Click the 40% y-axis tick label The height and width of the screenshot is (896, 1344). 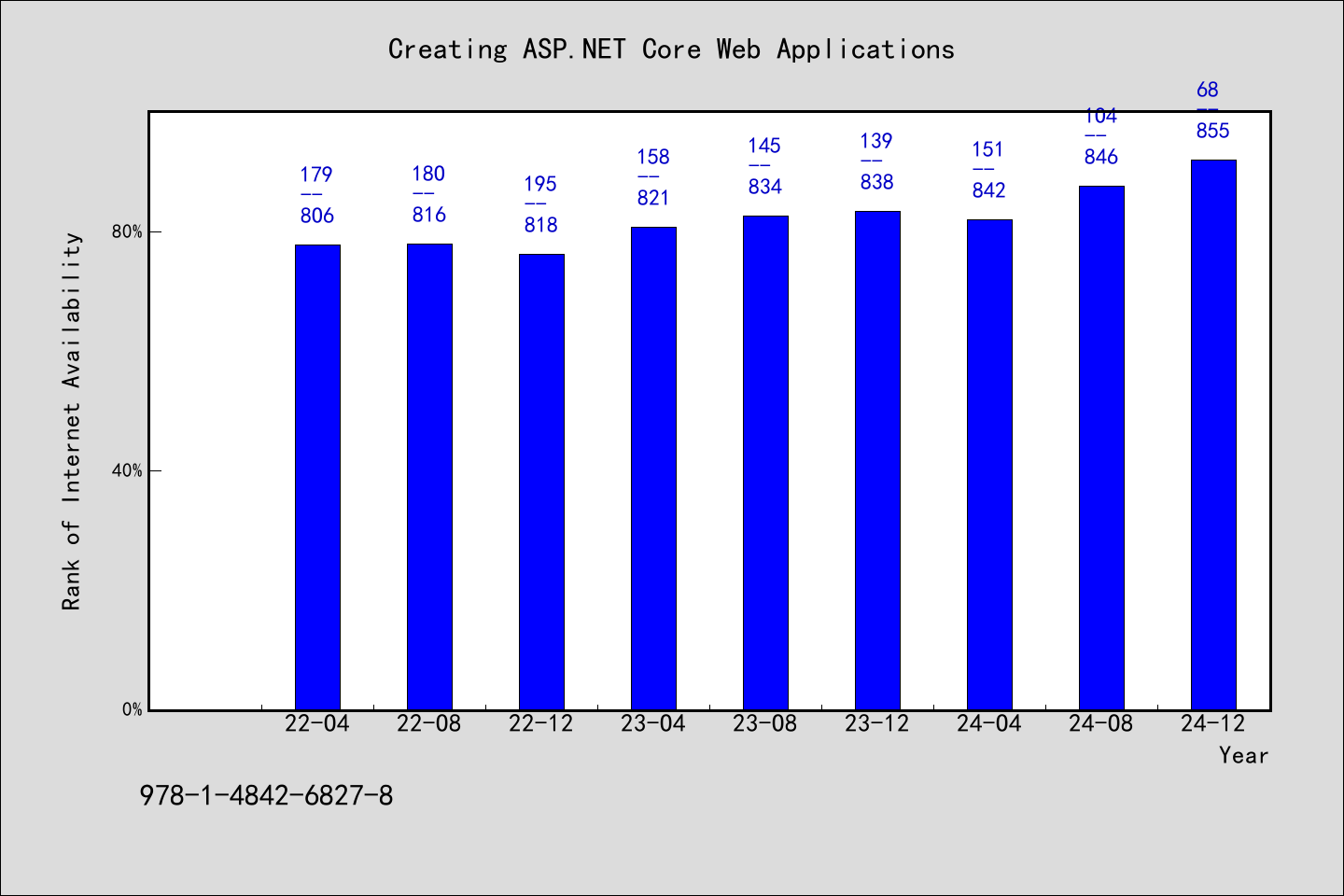(x=128, y=470)
